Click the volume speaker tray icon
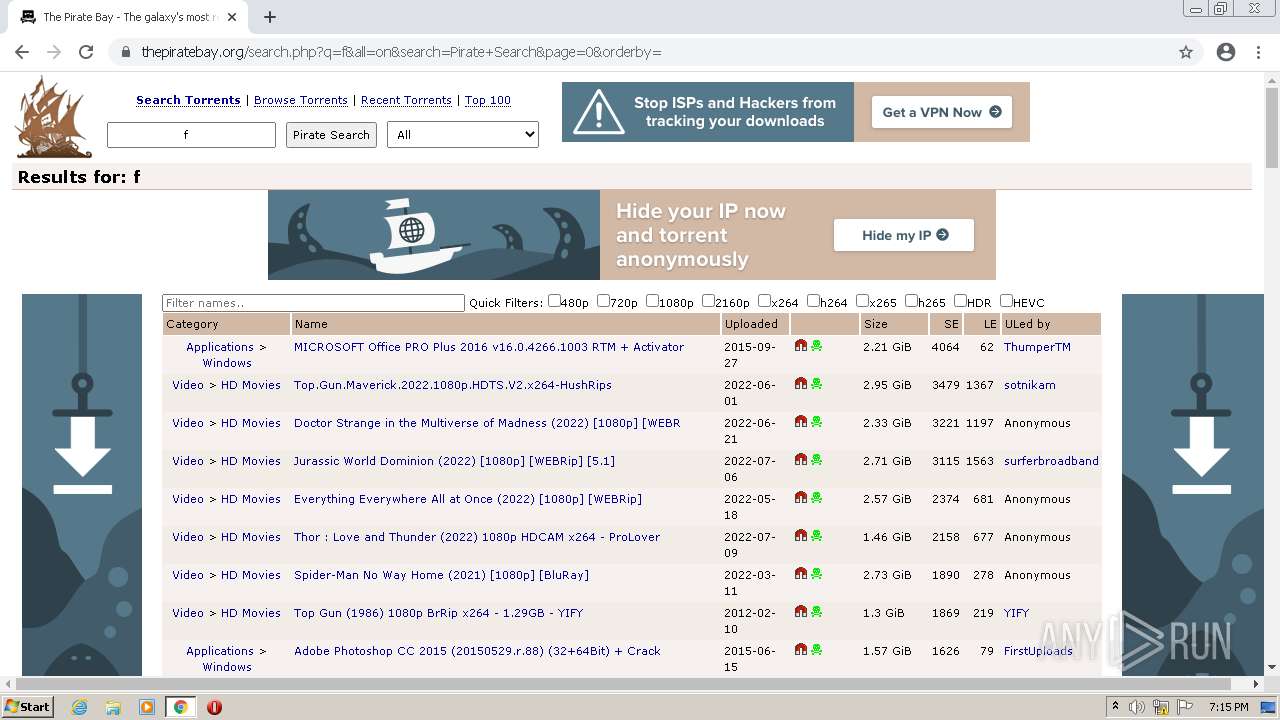The width and height of the screenshot is (1280, 720). pyautogui.click(x=1137, y=707)
